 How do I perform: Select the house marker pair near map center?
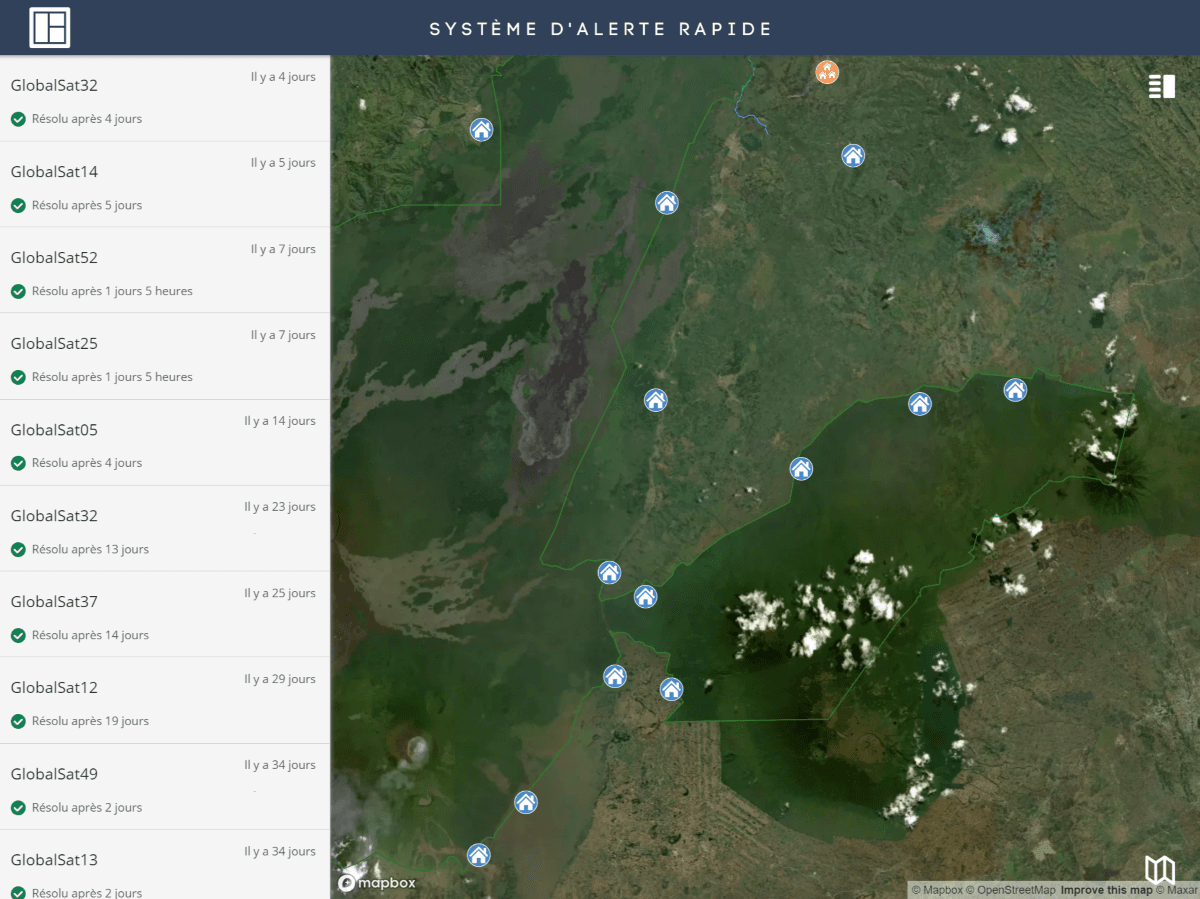coord(610,572)
